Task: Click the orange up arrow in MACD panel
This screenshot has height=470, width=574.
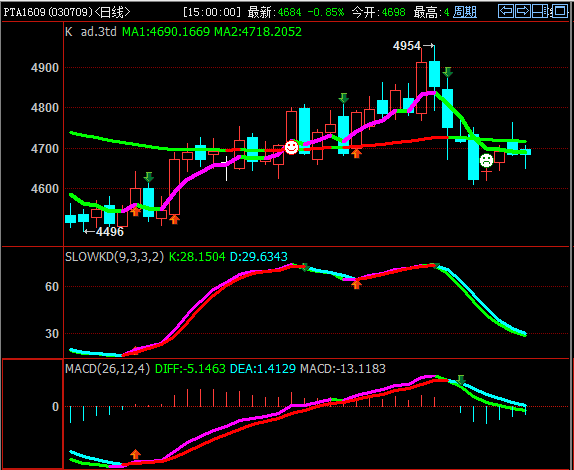Action: tap(135, 454)
